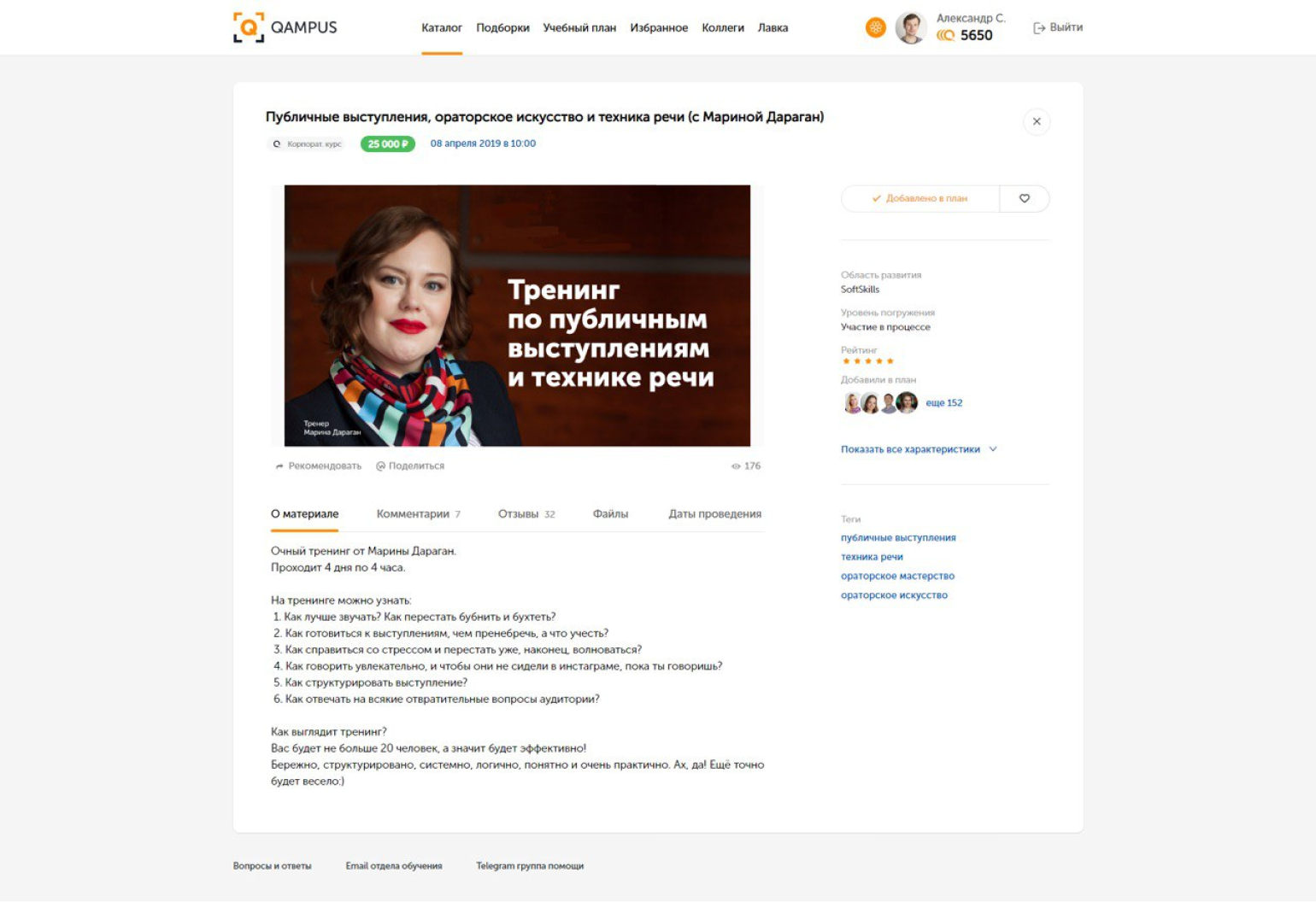This screenshot has width=1316, height=902.
Task: Open the Telegram группа помощи link
Action: [530, 866]
